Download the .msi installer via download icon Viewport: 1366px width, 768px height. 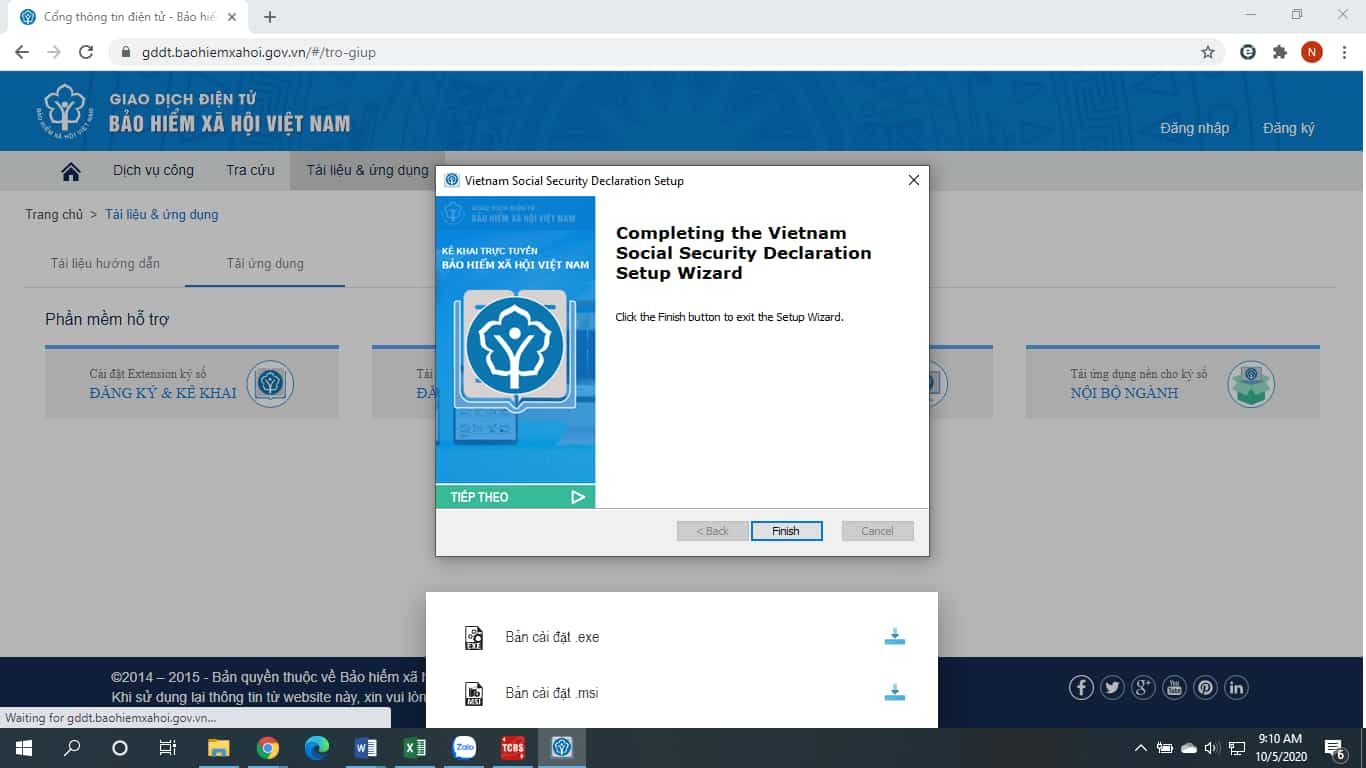pos(894,693)
